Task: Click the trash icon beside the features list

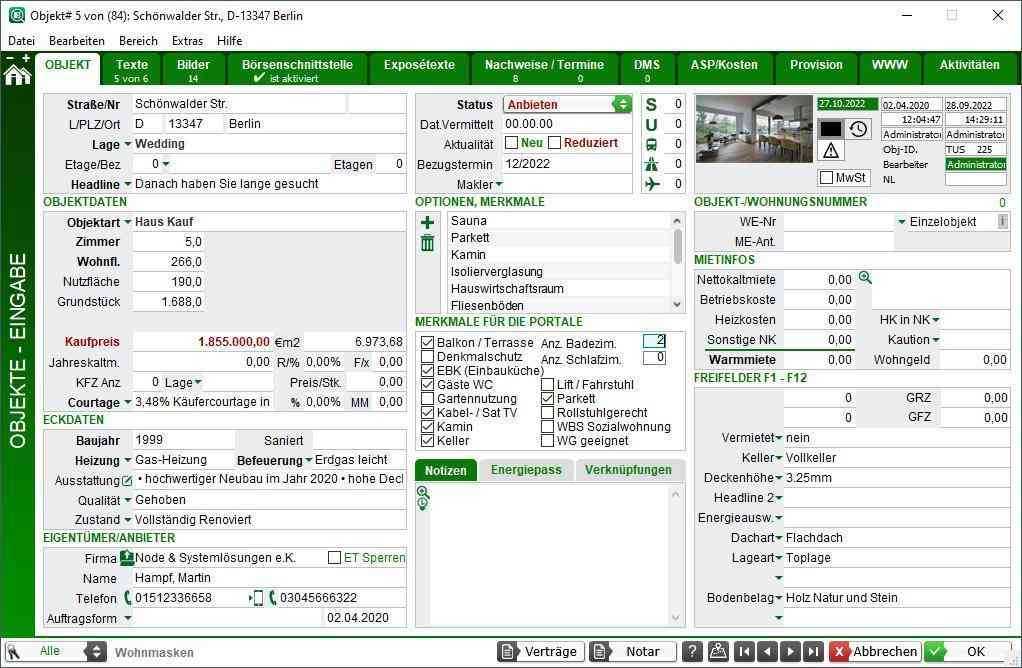Action: tap(427, 243)
